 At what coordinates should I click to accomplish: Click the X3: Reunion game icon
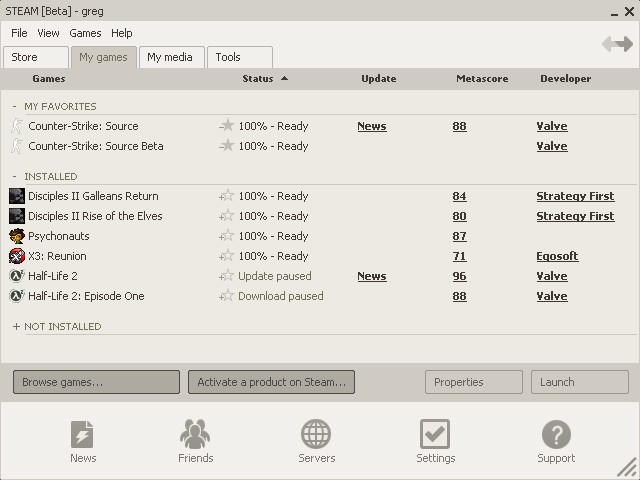17,256
